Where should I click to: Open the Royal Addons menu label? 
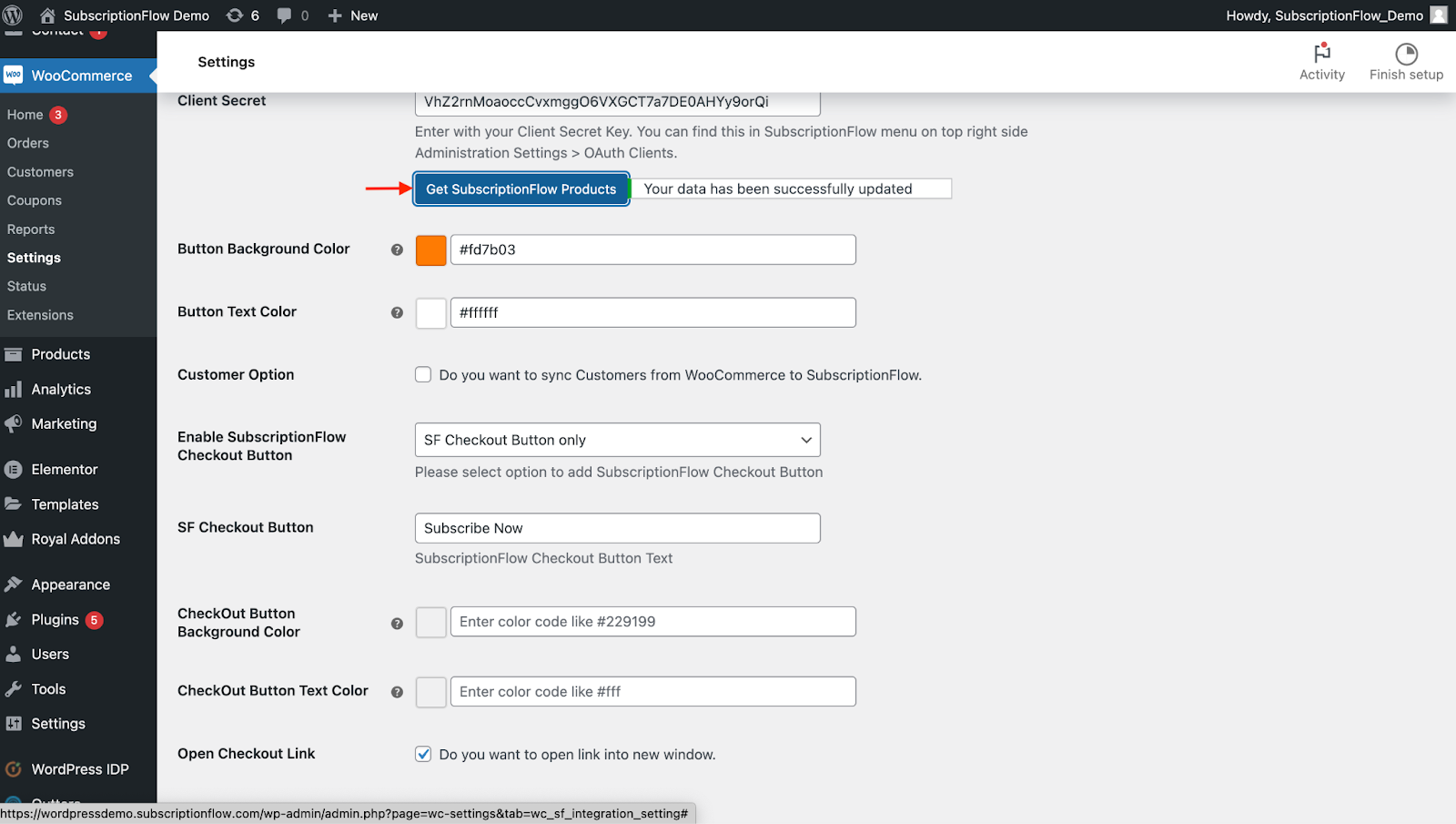coord(76,539)
